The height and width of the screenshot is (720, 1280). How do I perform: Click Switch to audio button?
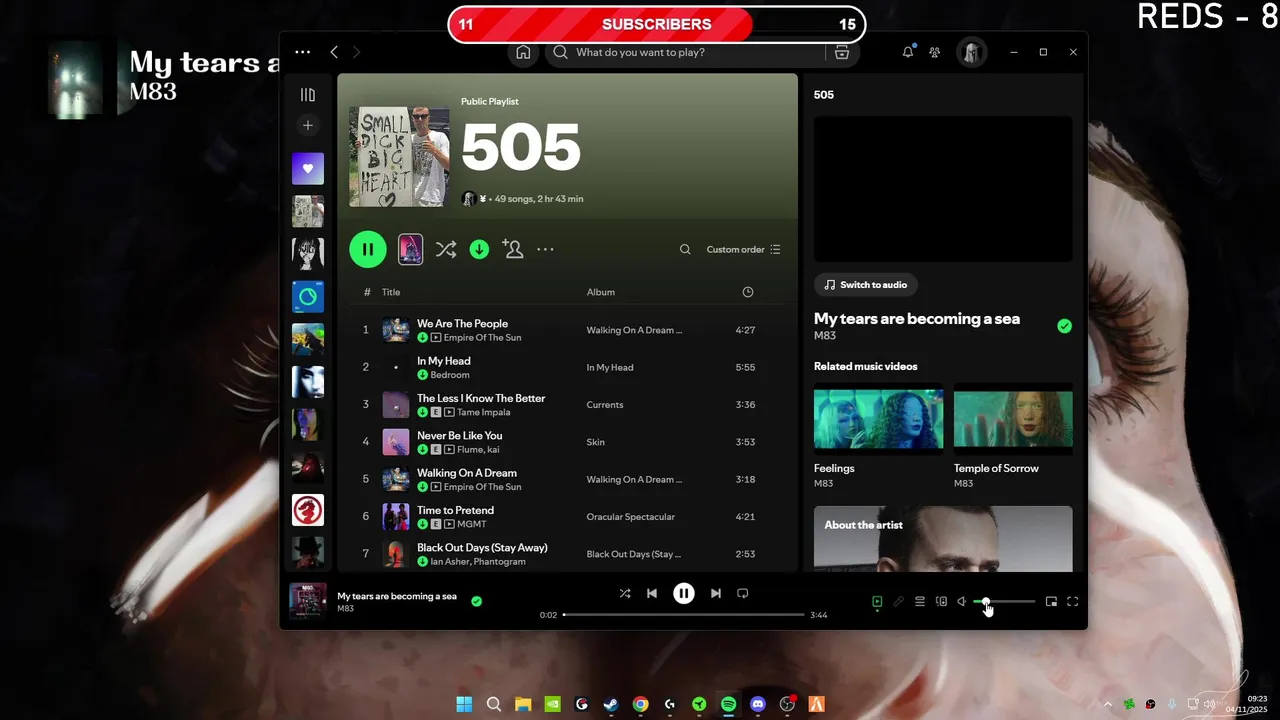point(865,285)
